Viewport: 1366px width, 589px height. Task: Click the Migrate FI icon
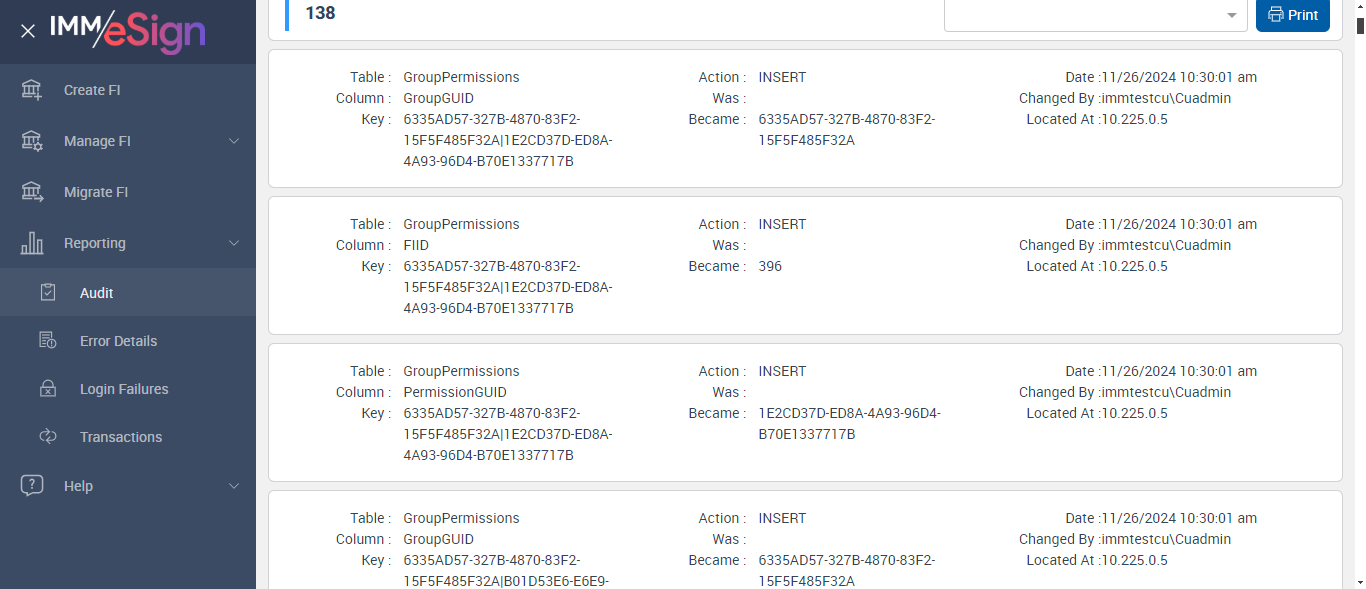32,192
